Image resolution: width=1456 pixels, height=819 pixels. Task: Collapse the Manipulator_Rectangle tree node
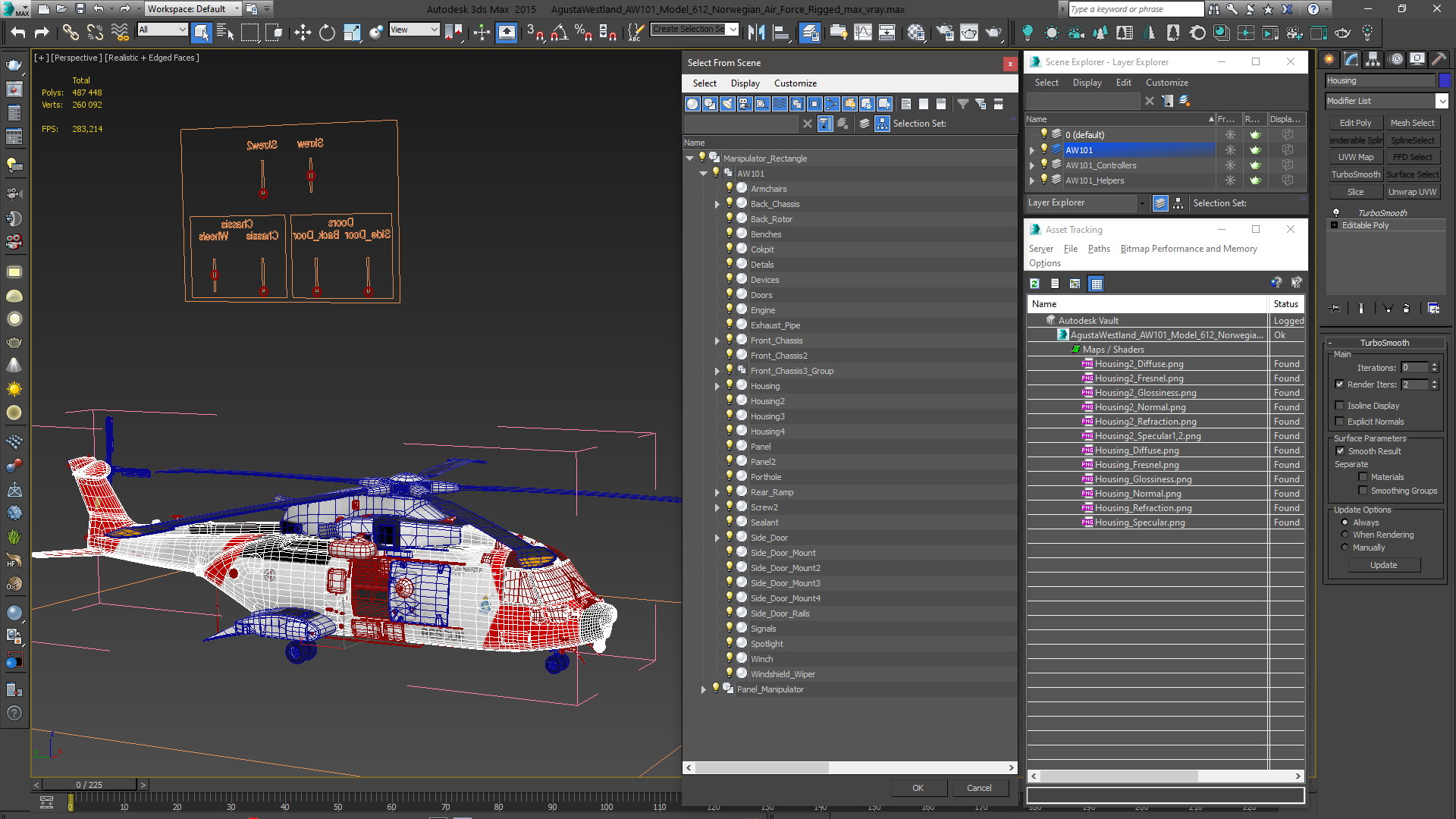[x=690, y=158]
